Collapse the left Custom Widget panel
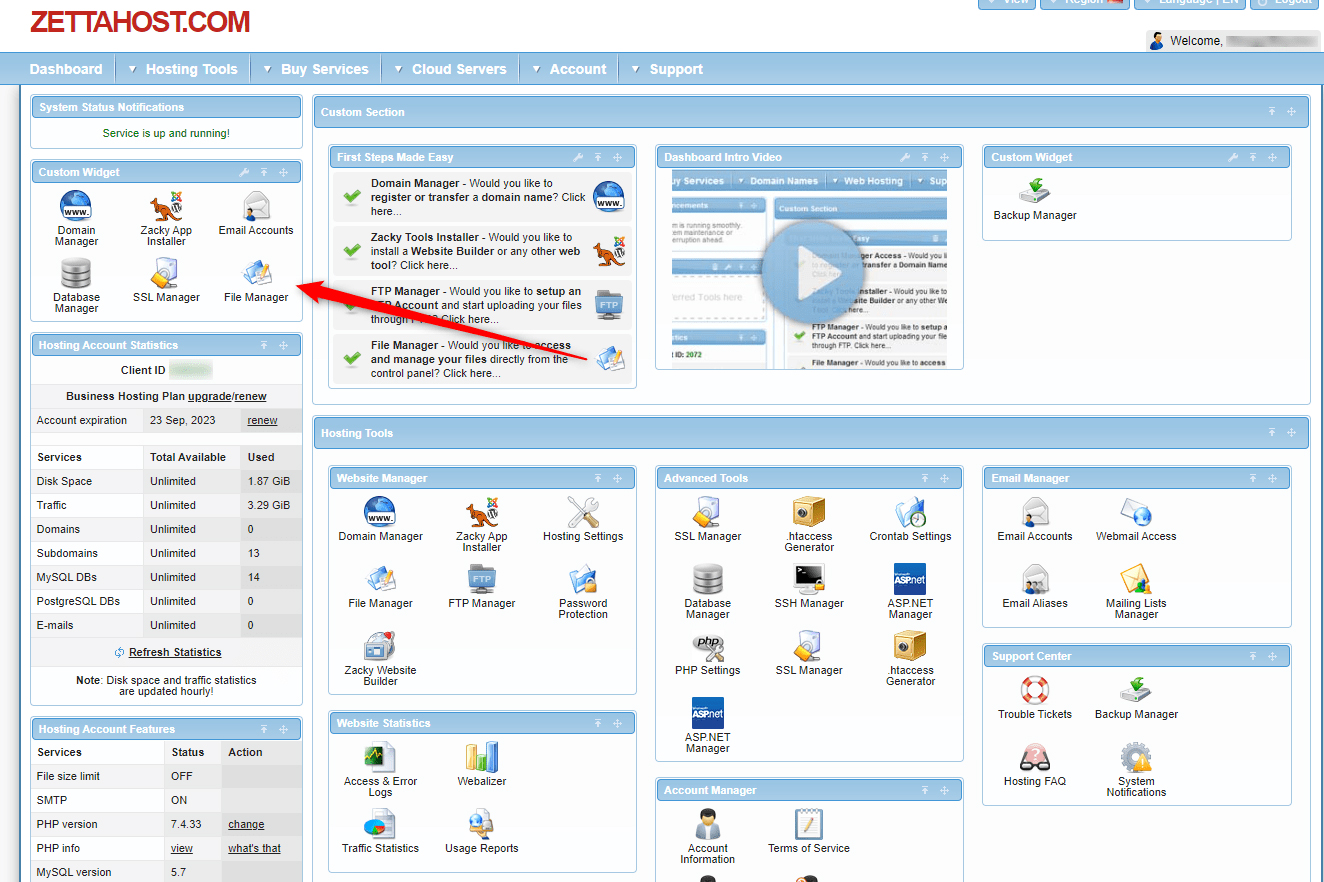The height and width of the screenshot is (882, 1324). tap(264, 173)
